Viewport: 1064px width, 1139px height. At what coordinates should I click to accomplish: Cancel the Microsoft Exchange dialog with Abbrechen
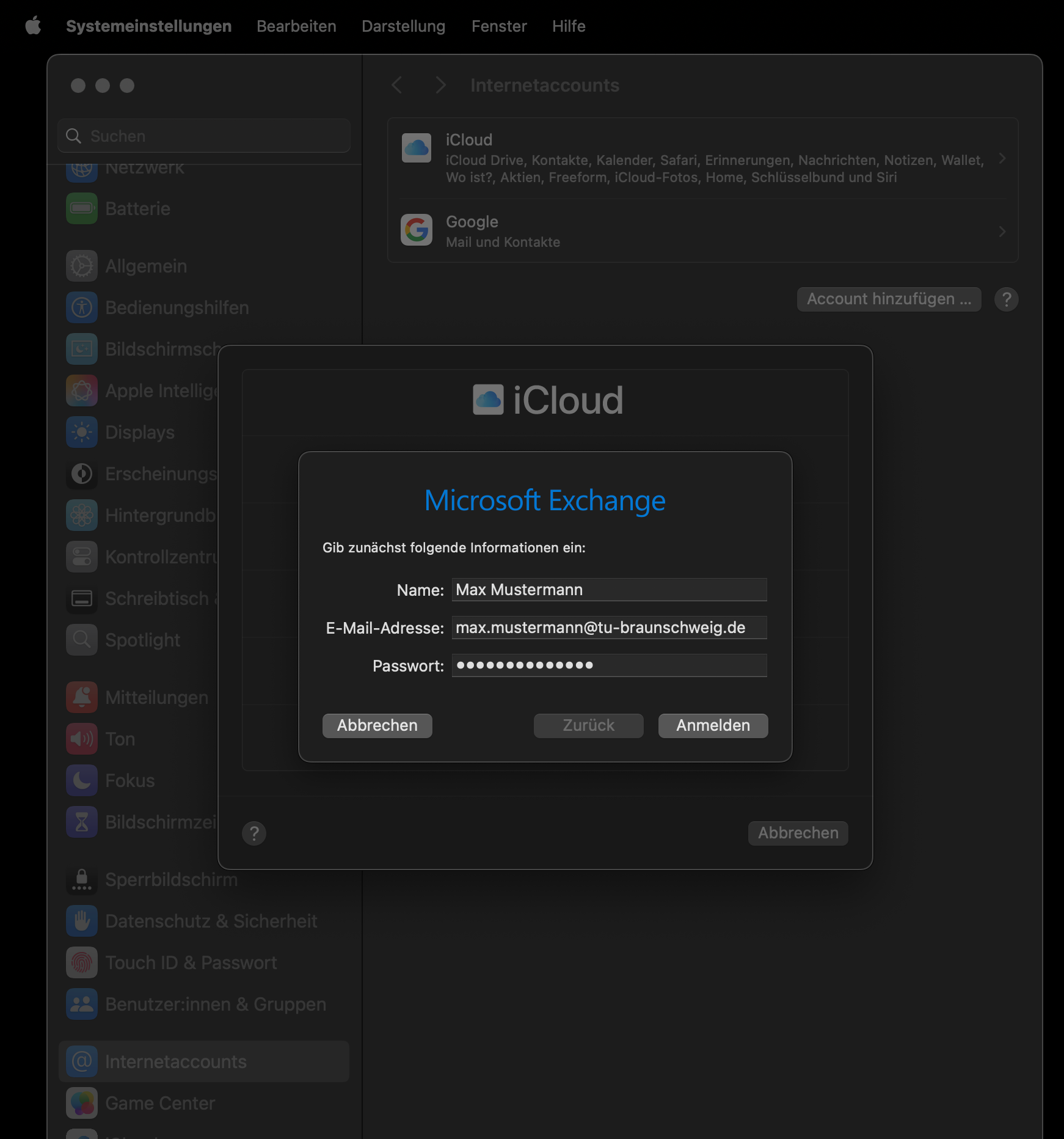pyautogui.click(x=377, y=725)
